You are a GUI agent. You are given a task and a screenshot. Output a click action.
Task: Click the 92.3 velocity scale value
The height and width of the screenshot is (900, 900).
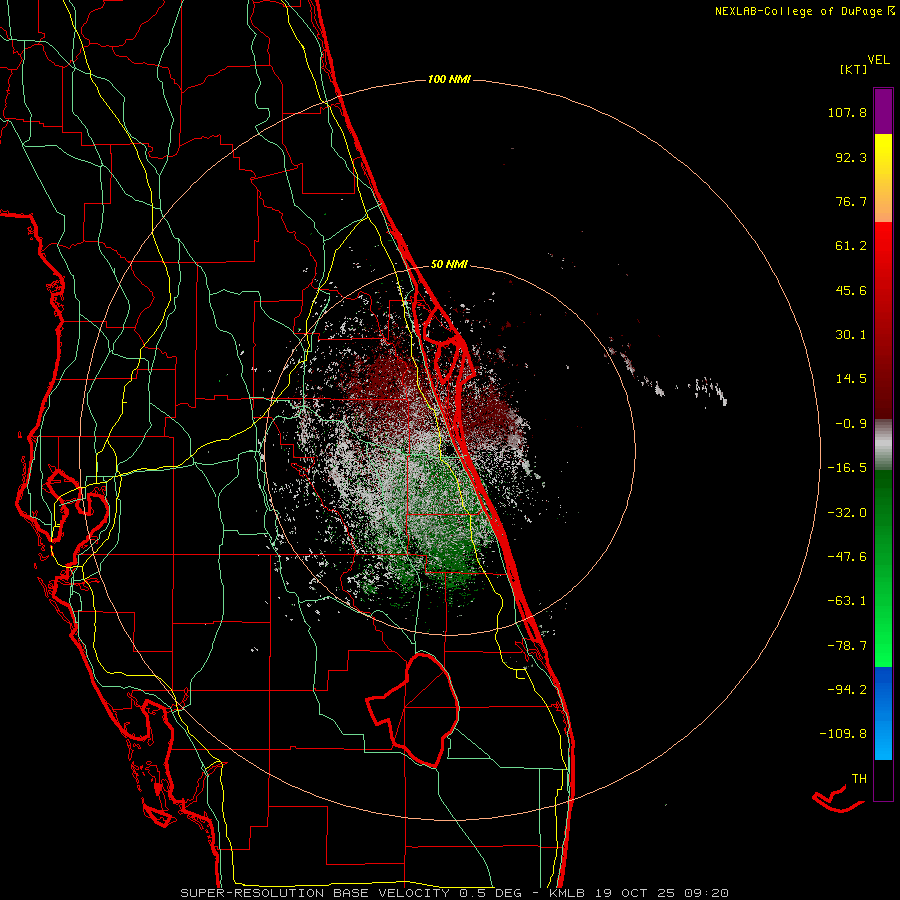coord(851,157)
